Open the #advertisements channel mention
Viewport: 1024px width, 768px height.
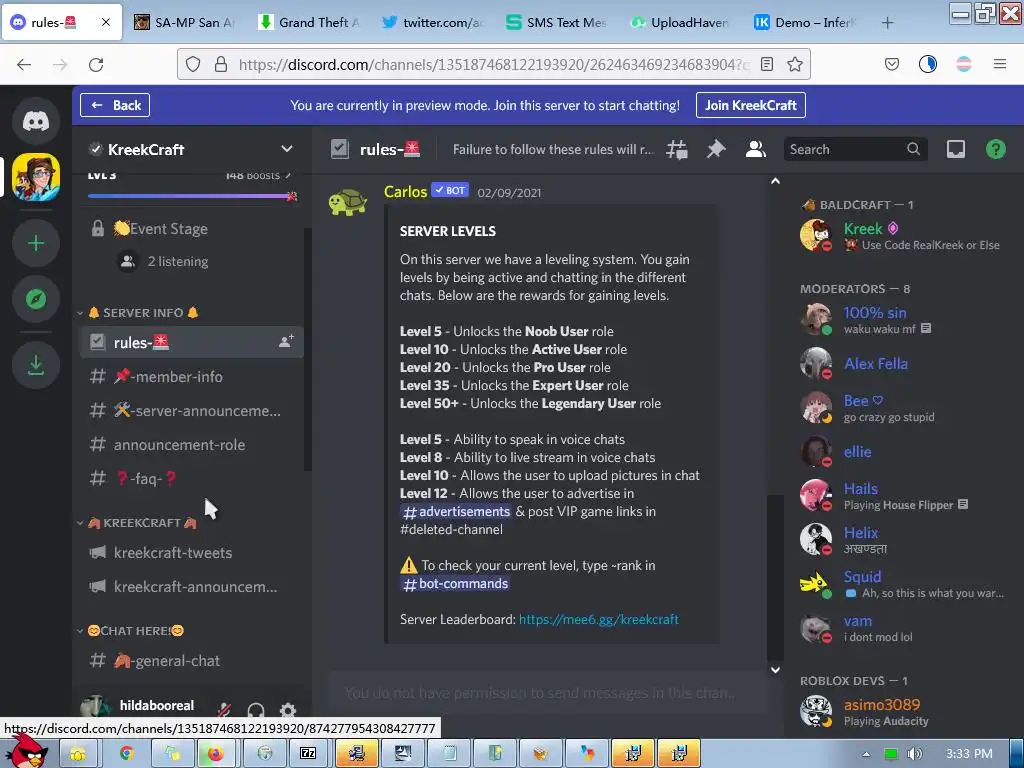456,511
